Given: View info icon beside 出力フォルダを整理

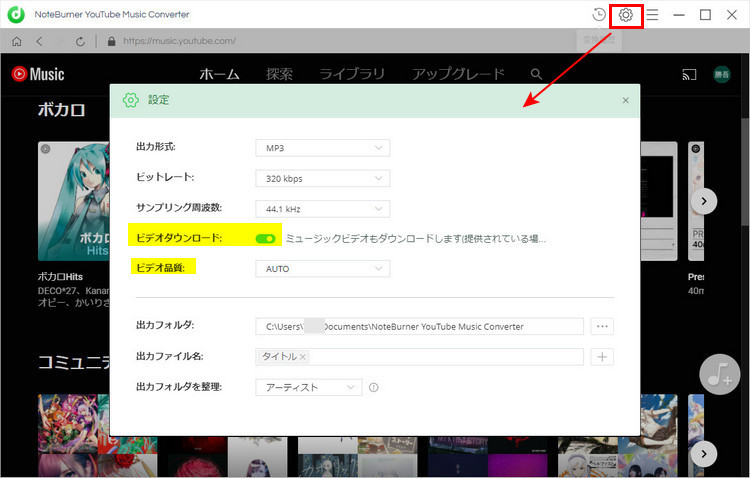Looking at the screenshot, I should pos(374,388).
